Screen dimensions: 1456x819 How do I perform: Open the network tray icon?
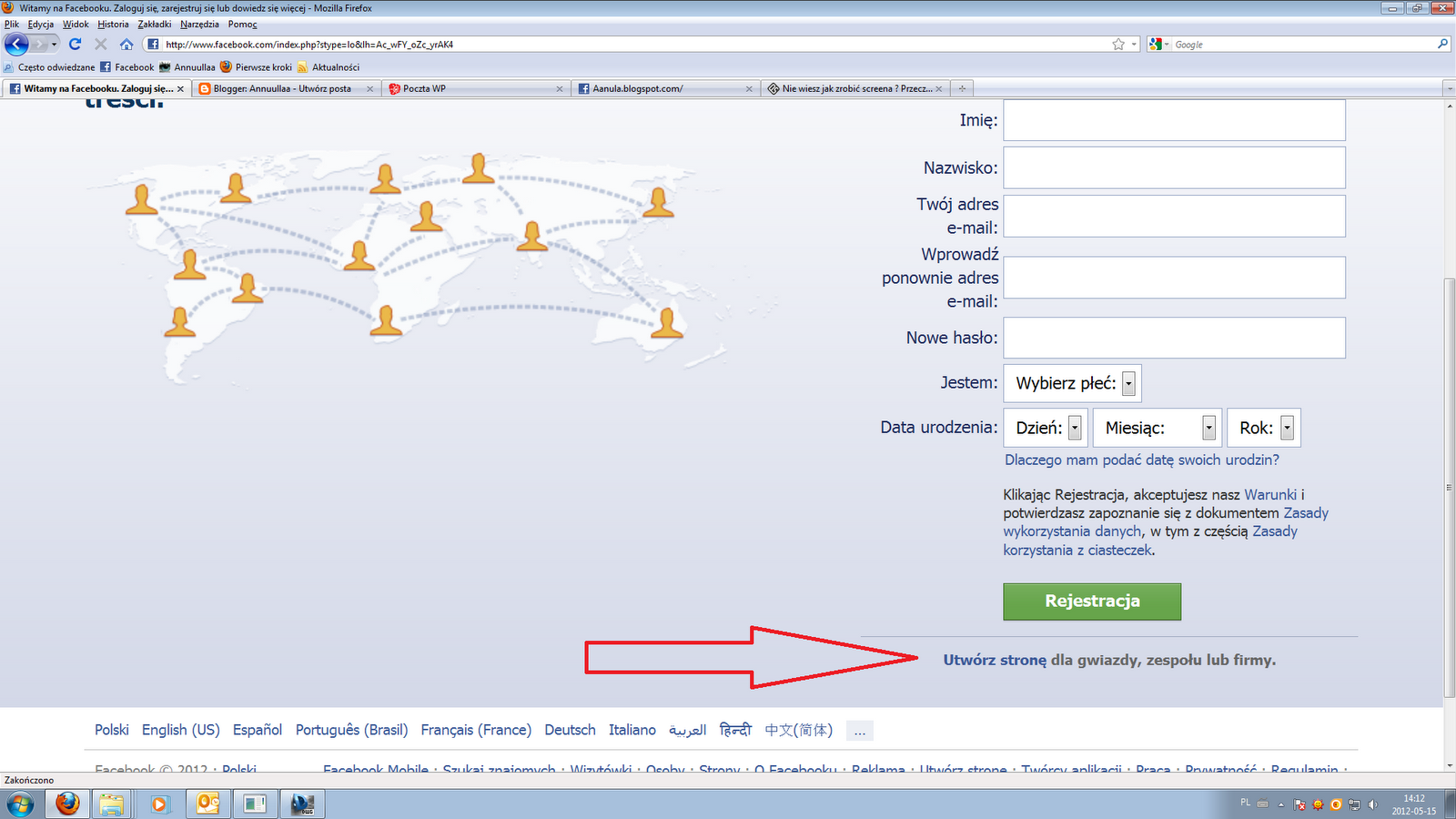click(1354, 804)
